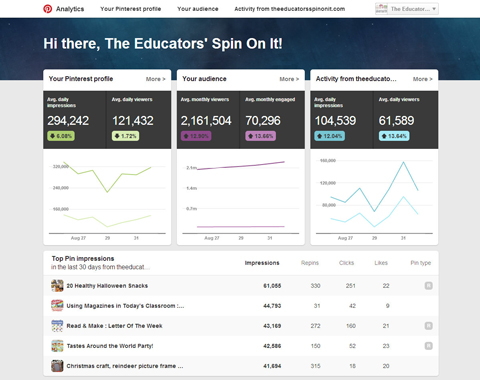Click the 330 repins cell

tap(315, 286)
